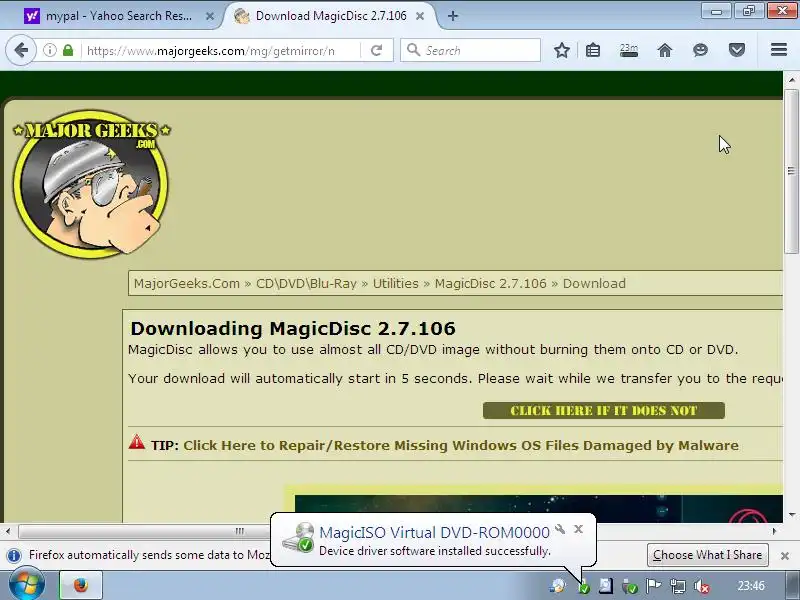
Task: Click the vertical scrollbar down arrow
Action: click(x=791, y=515)
